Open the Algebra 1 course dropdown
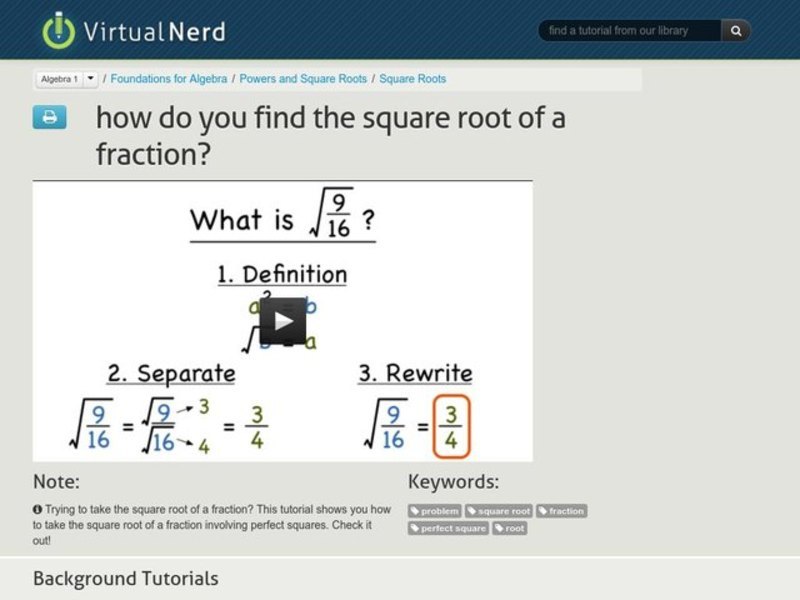This screenshot has width=800, height=600. (x=62, y=77)
